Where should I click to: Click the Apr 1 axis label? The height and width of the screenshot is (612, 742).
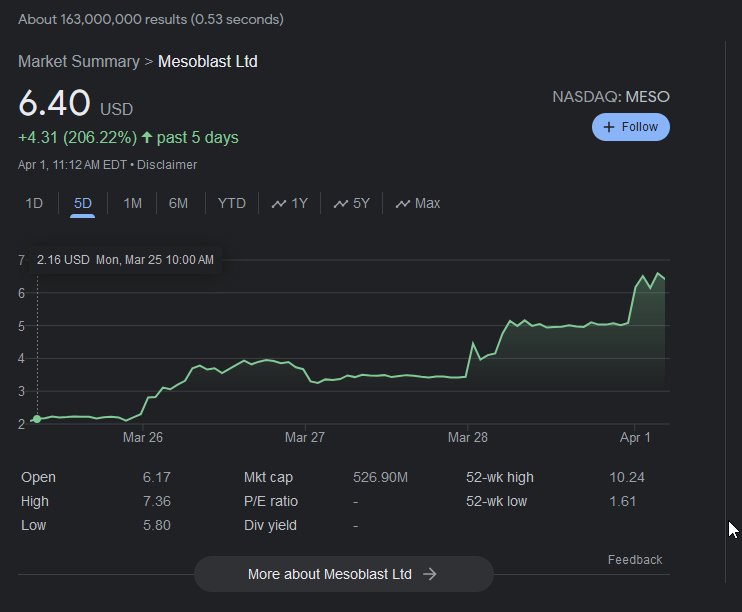(x=635, y=437)
